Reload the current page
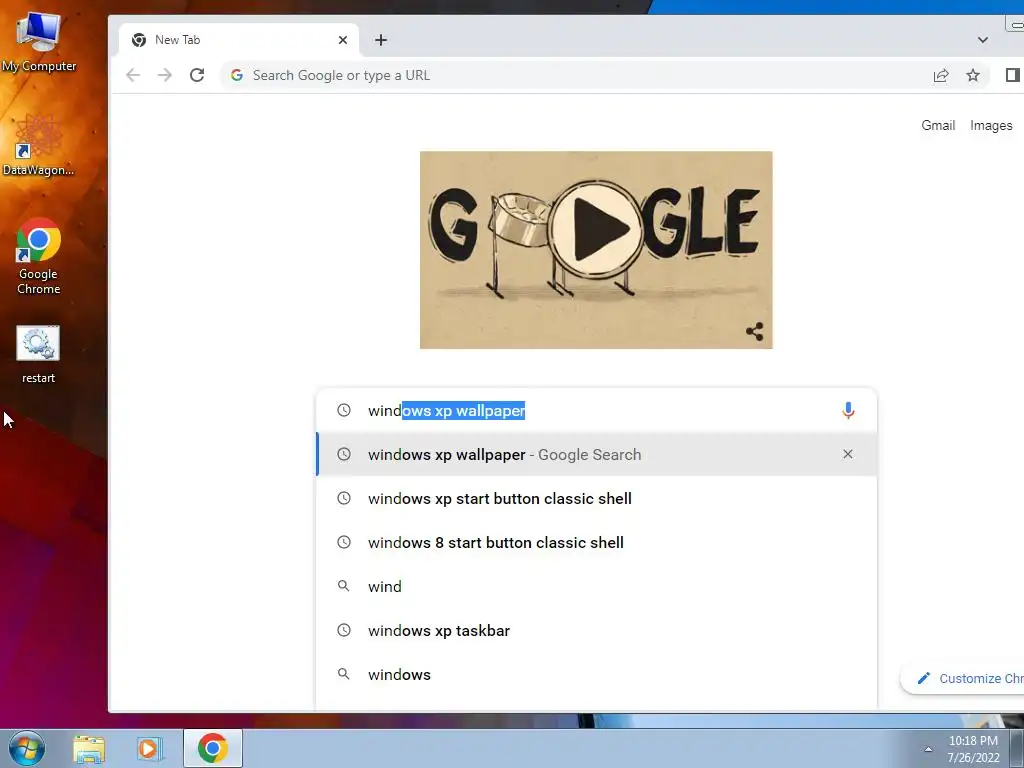 197,75
